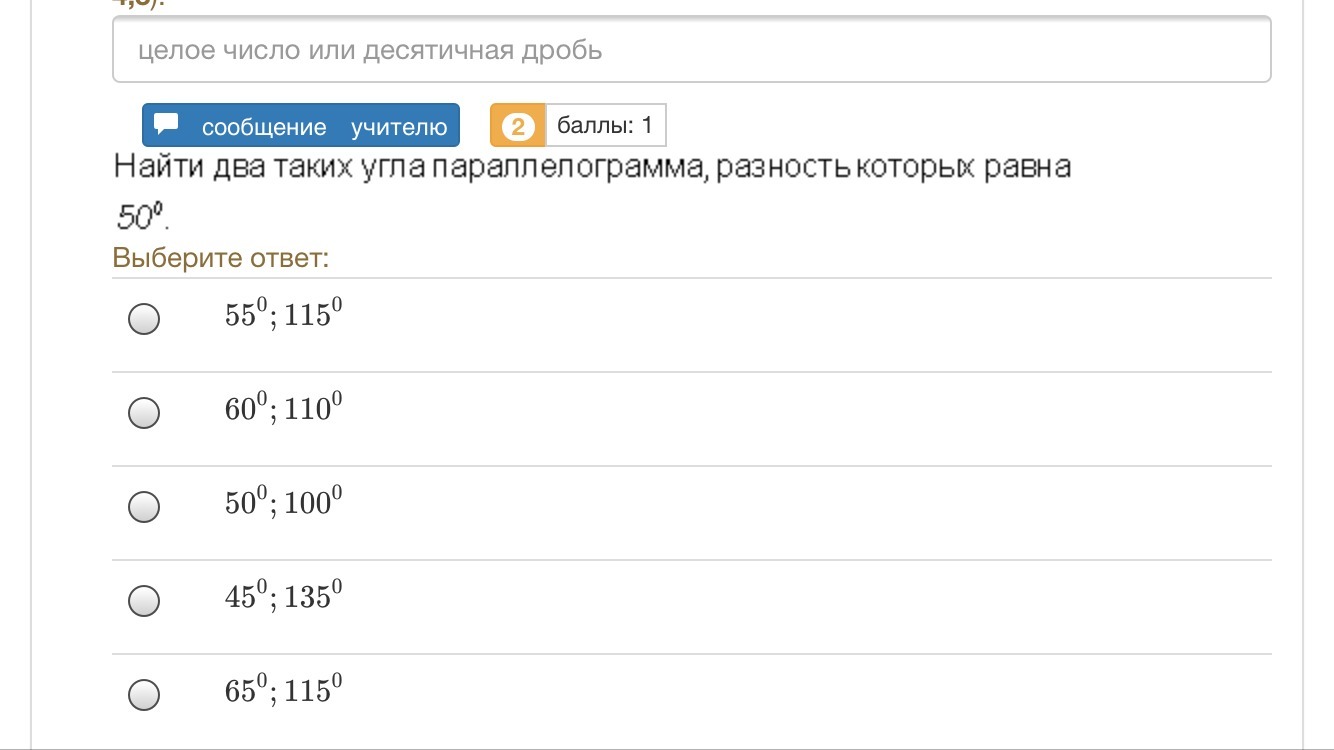The height and width of the screenshot is (750, 1334).
Task: Click the word "сообщение" on the blue button
Action: click(x=264, y=127)
